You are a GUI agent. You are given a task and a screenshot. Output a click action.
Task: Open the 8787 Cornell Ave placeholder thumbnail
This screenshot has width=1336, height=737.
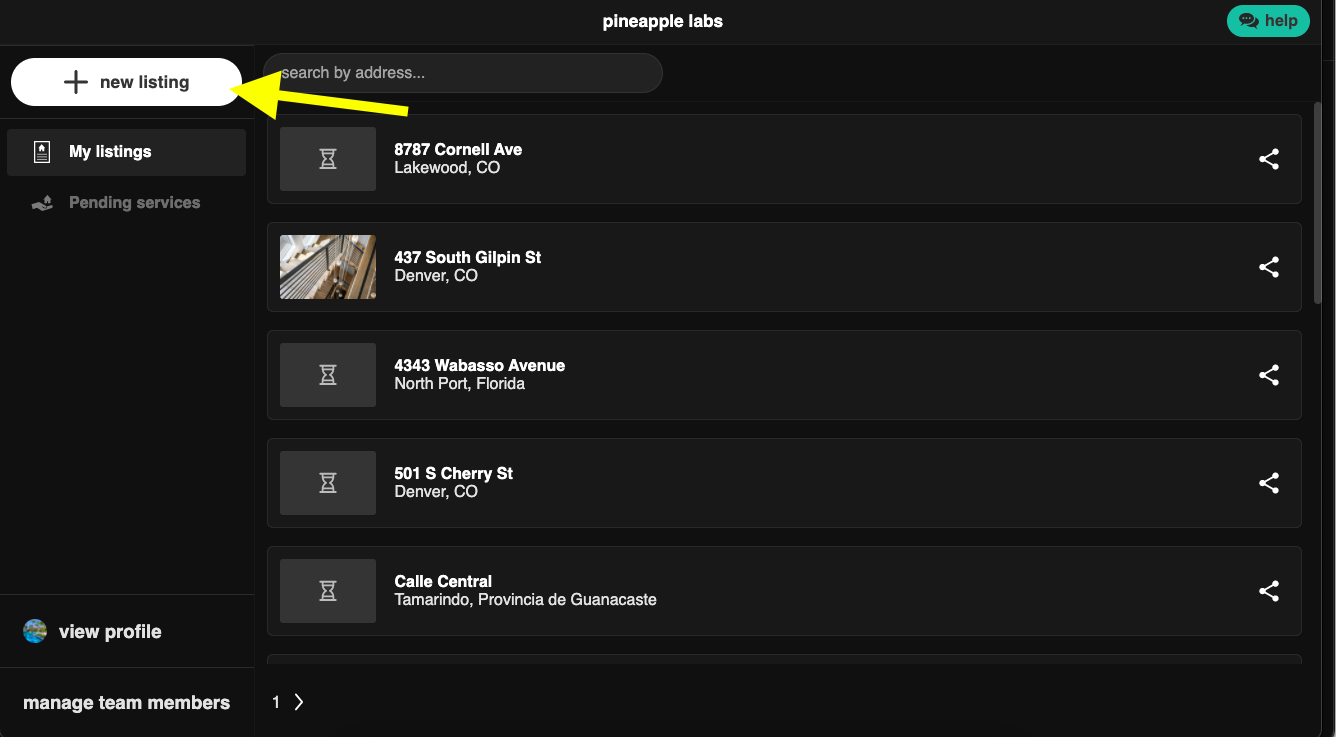pos(328,159)
